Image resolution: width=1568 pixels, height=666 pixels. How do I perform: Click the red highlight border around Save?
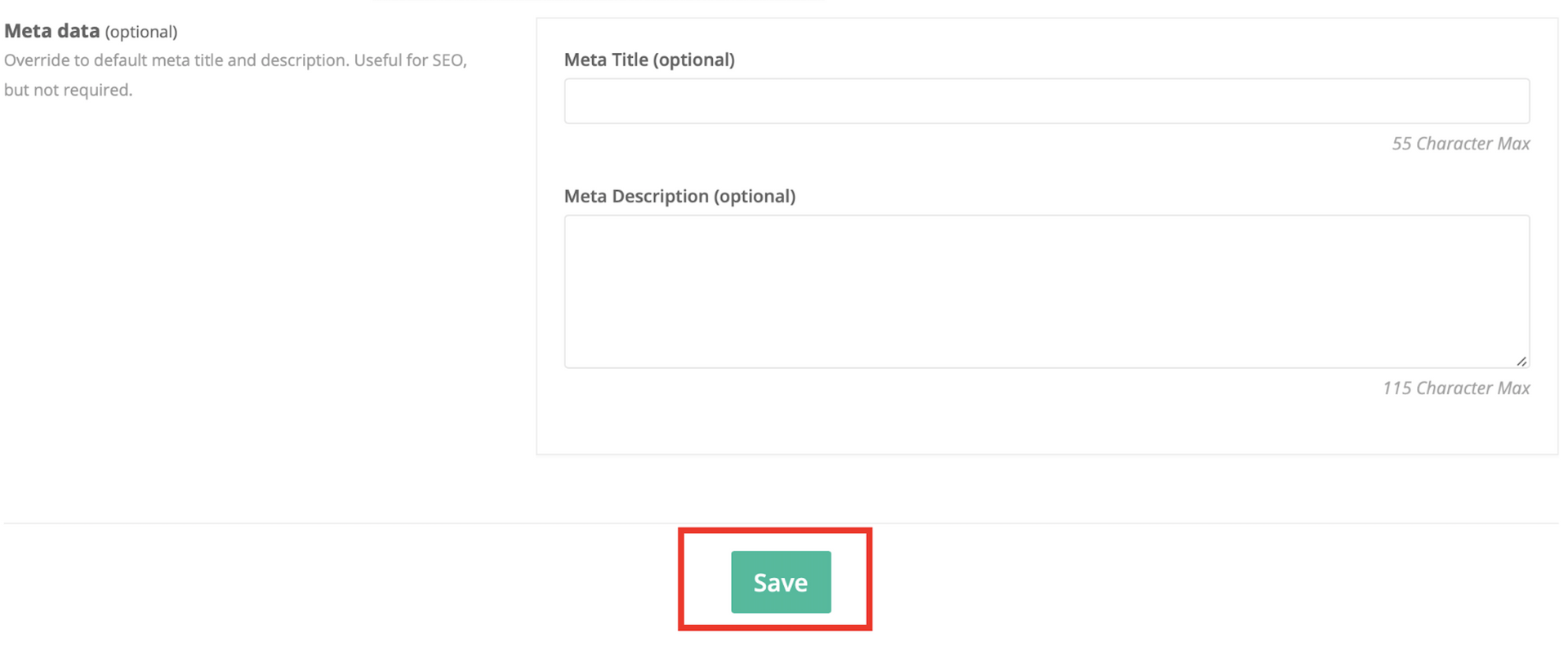(x=775, y=531)
